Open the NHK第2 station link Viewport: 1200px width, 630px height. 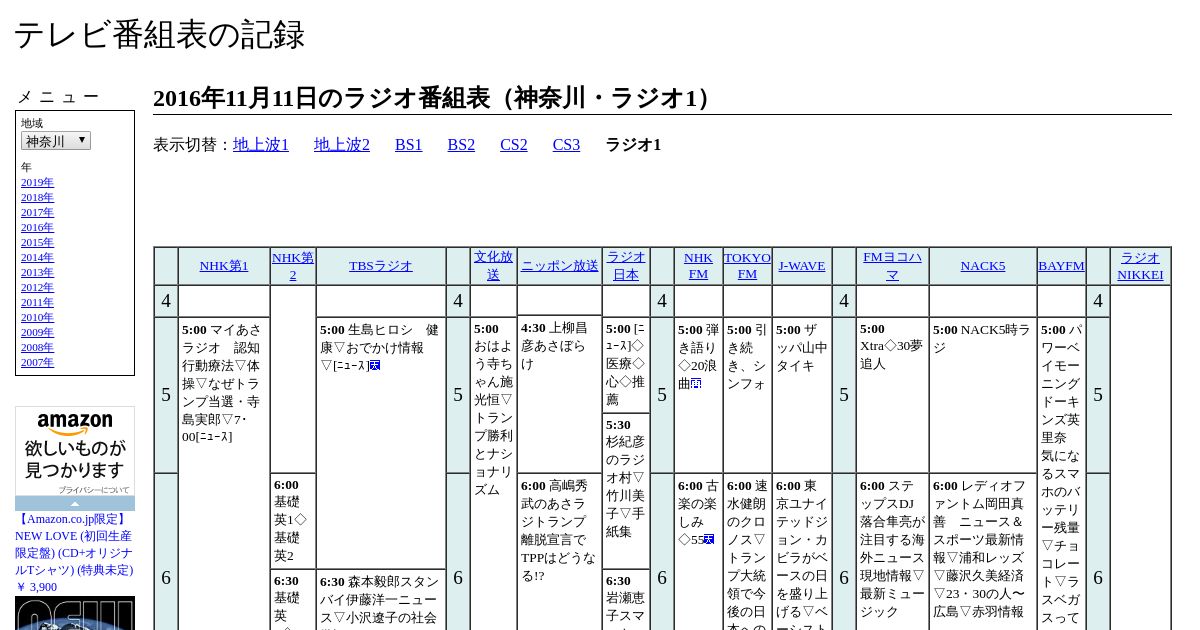(x=293, y=266)
